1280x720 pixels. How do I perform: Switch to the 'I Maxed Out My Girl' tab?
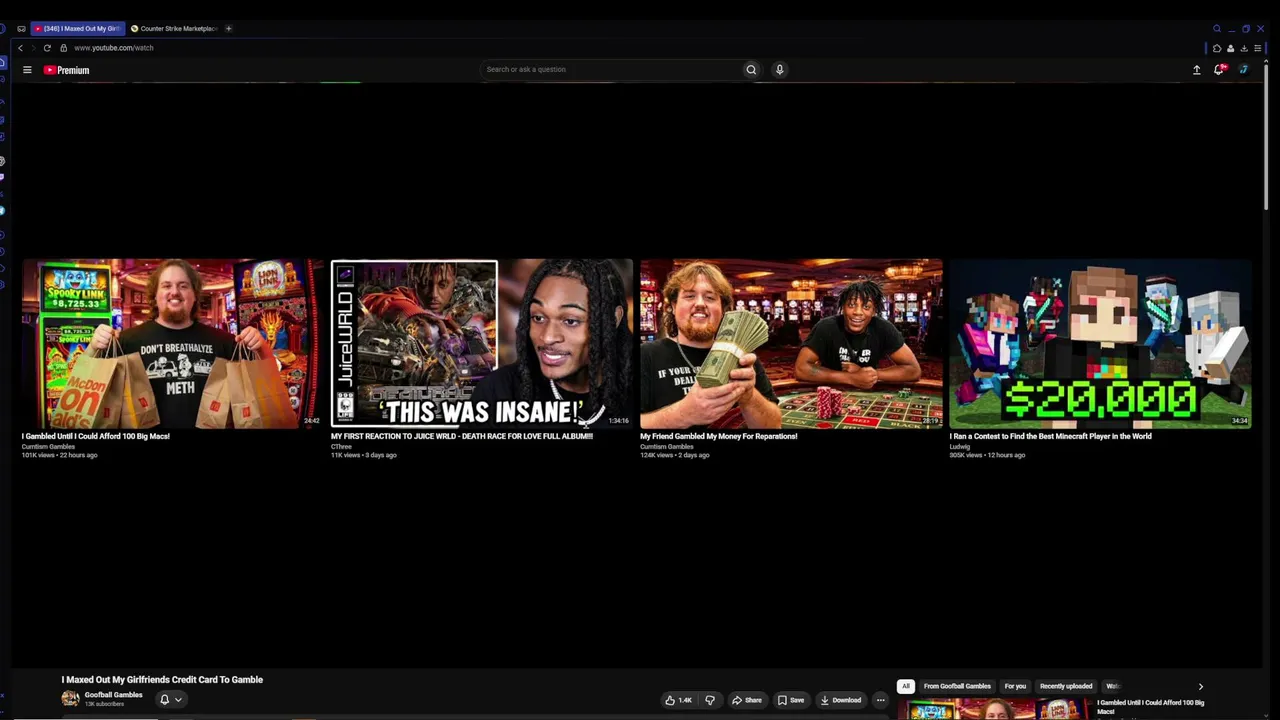click(x=76, y=28)
